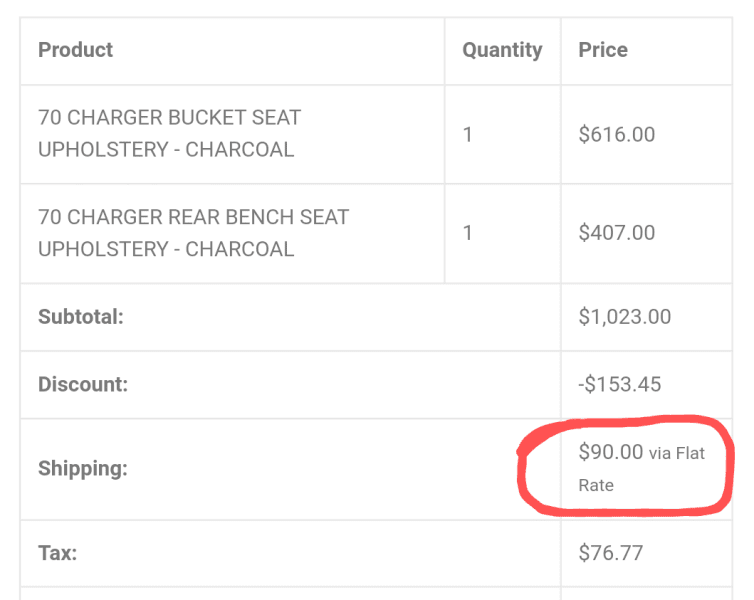Image resolution: width=754 pixels, height=600 pixels.
Task: Open the 70 Charger Bucket Seat Upholstery product
Action: 169,134
